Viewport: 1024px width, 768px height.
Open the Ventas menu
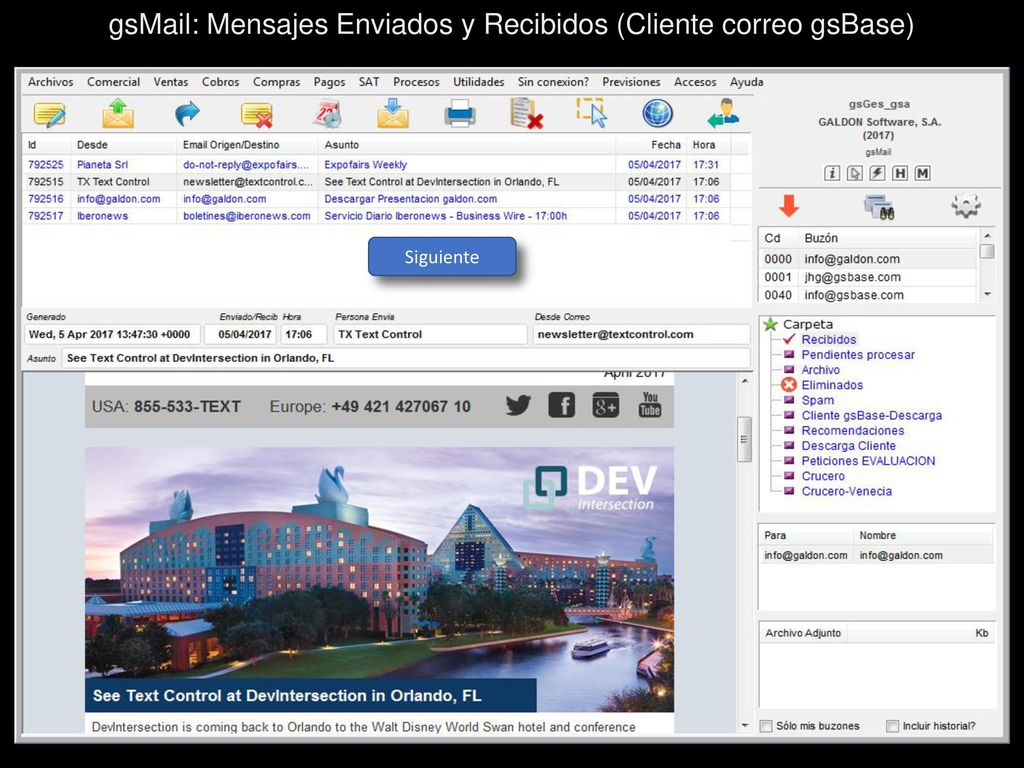(170, 82)
